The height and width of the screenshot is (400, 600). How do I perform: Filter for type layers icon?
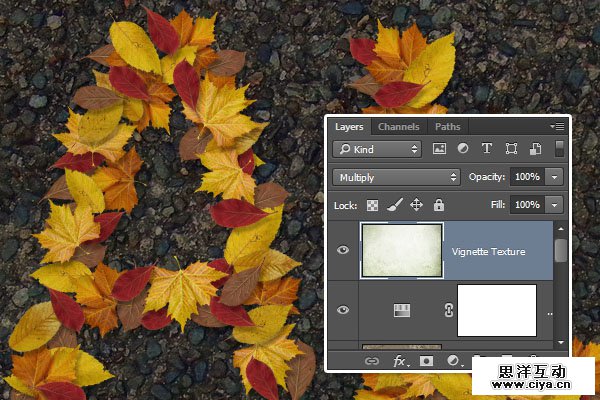(487, 149)
